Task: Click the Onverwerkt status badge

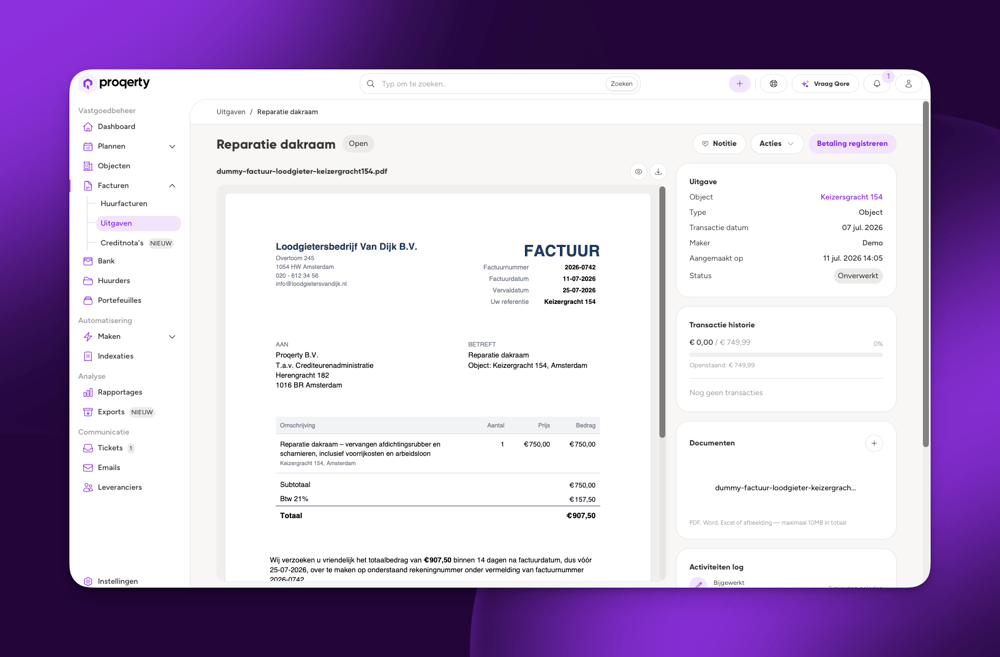Action: point(858,276)
